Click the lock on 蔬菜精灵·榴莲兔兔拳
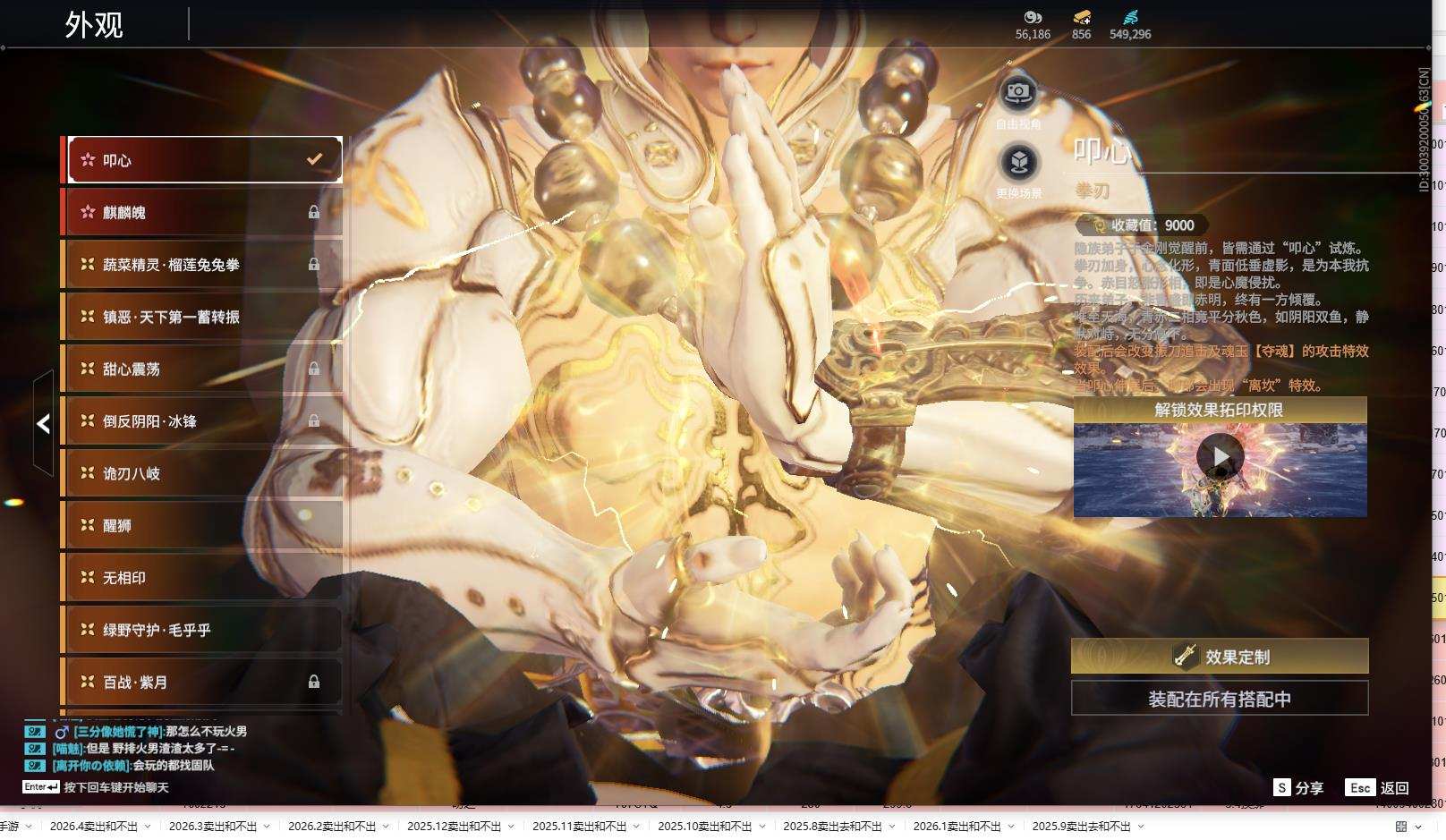 pos(314,264)
